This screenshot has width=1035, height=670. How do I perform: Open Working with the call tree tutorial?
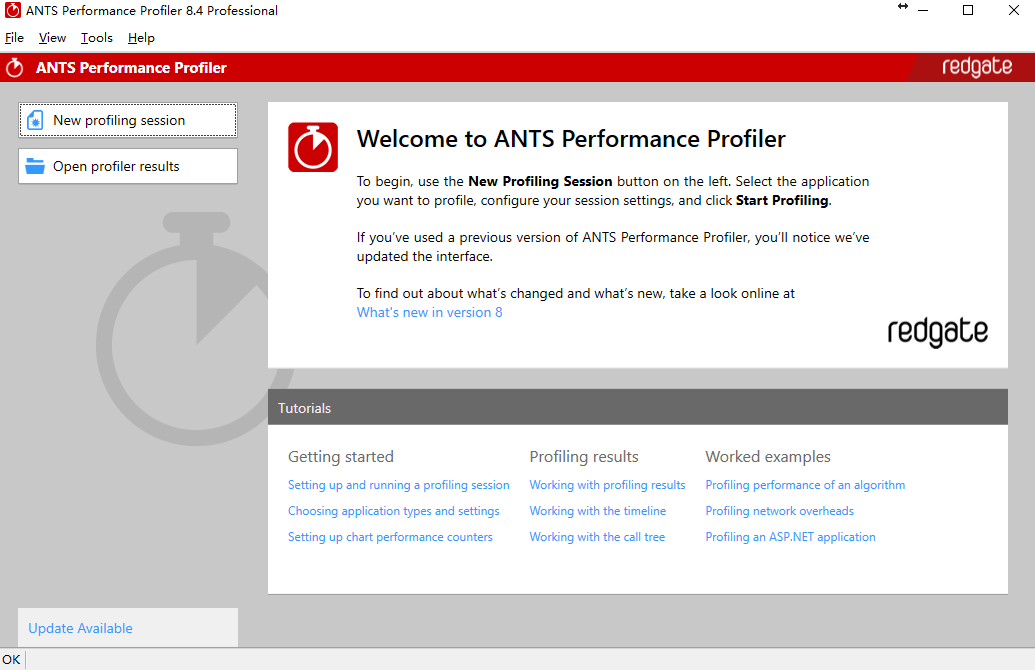(x=597, y=537)
